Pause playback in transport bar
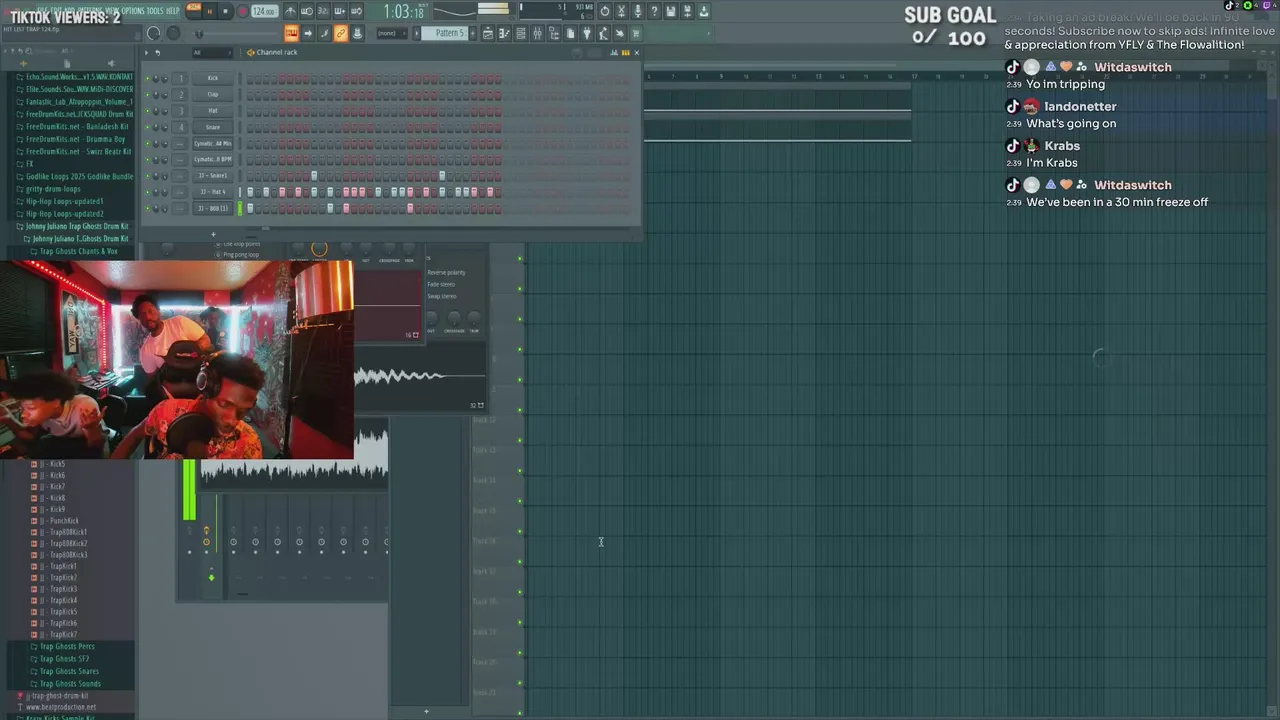 pyautogui.click(x=209, y=11)
